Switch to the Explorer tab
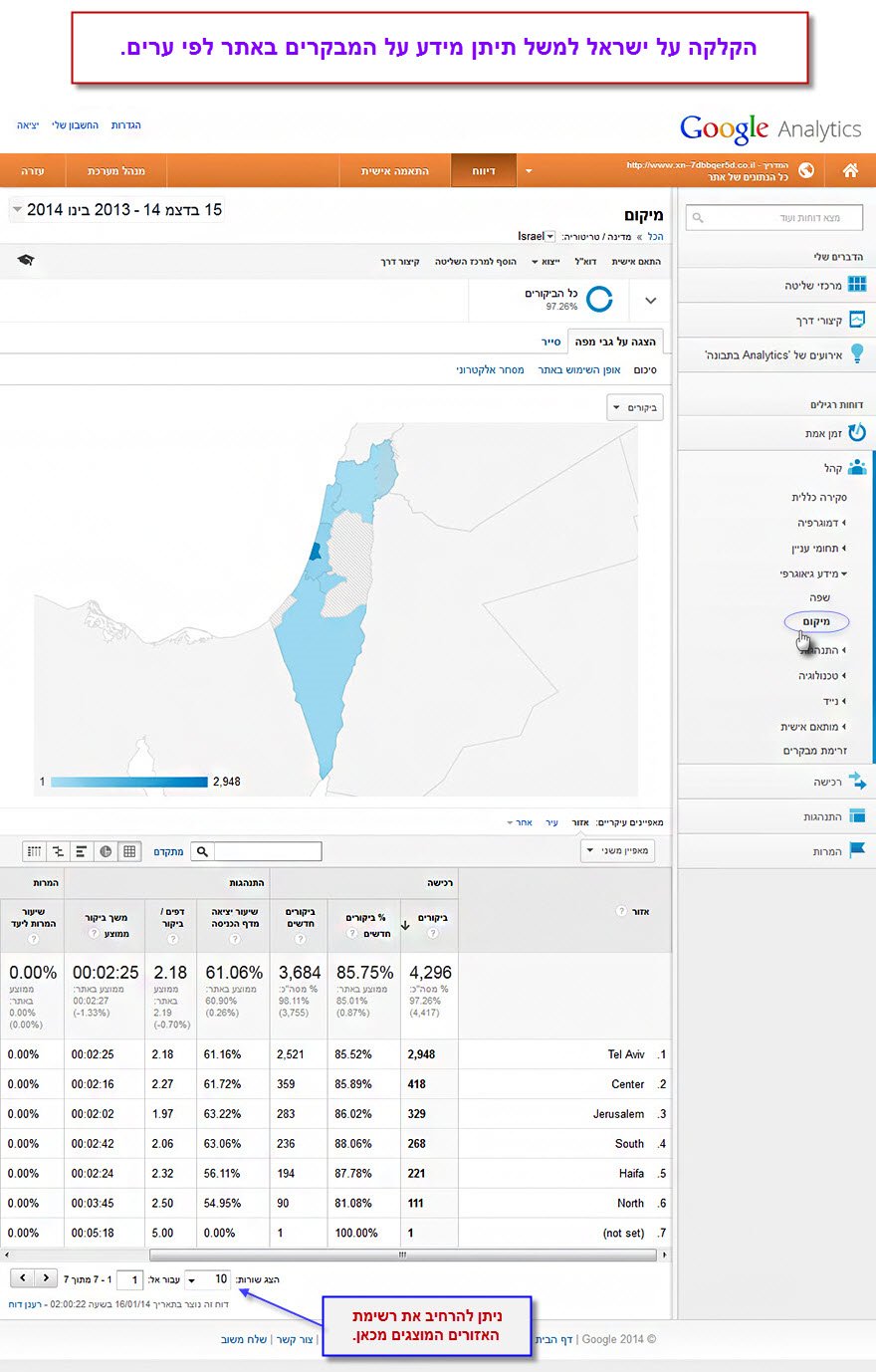876x1372 pixels. 551,342
